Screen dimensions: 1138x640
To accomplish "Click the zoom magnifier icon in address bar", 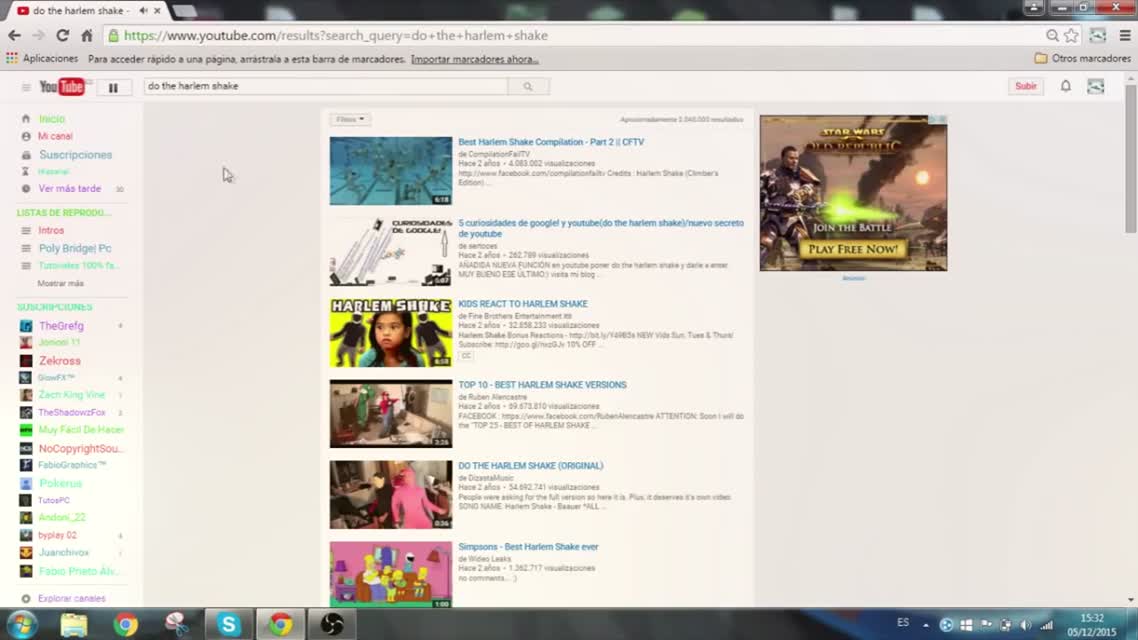I will point(1052,35).
